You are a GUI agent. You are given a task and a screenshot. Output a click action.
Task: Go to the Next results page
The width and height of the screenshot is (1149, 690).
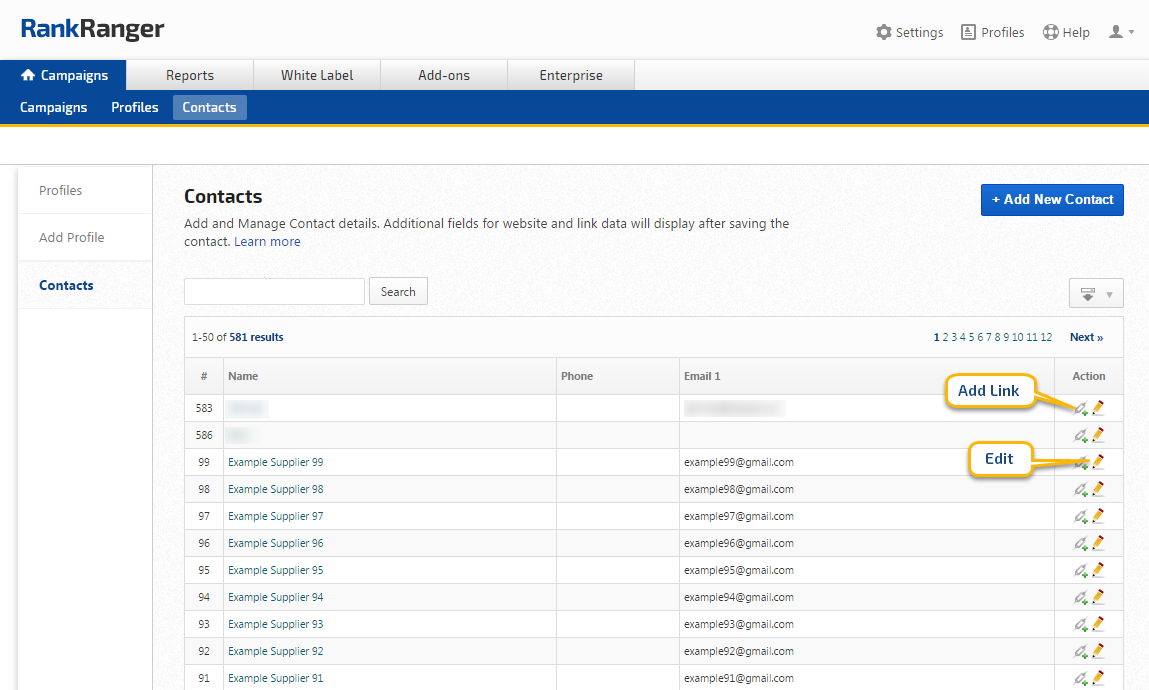tap(1086, 337)
